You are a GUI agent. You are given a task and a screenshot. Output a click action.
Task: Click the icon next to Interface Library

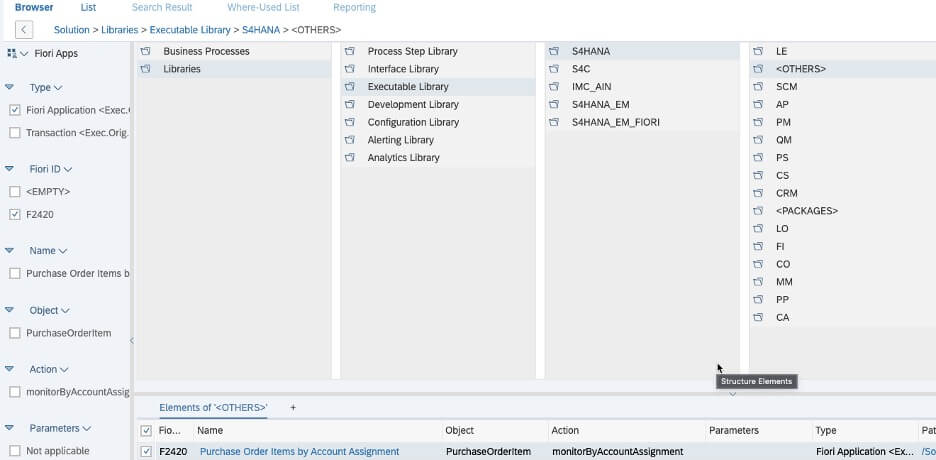tap(350, 69)
